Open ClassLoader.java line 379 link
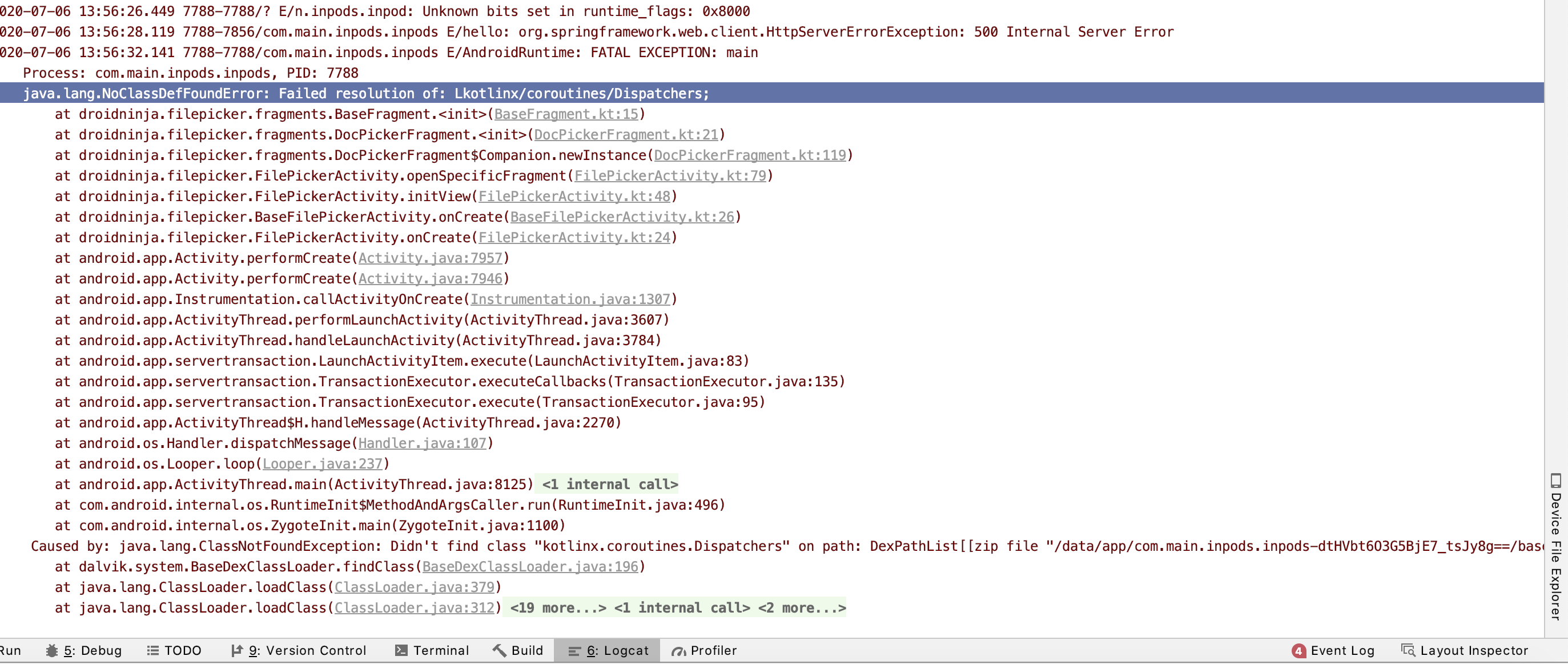The image size is (1568, 664). tap(415, 587)
